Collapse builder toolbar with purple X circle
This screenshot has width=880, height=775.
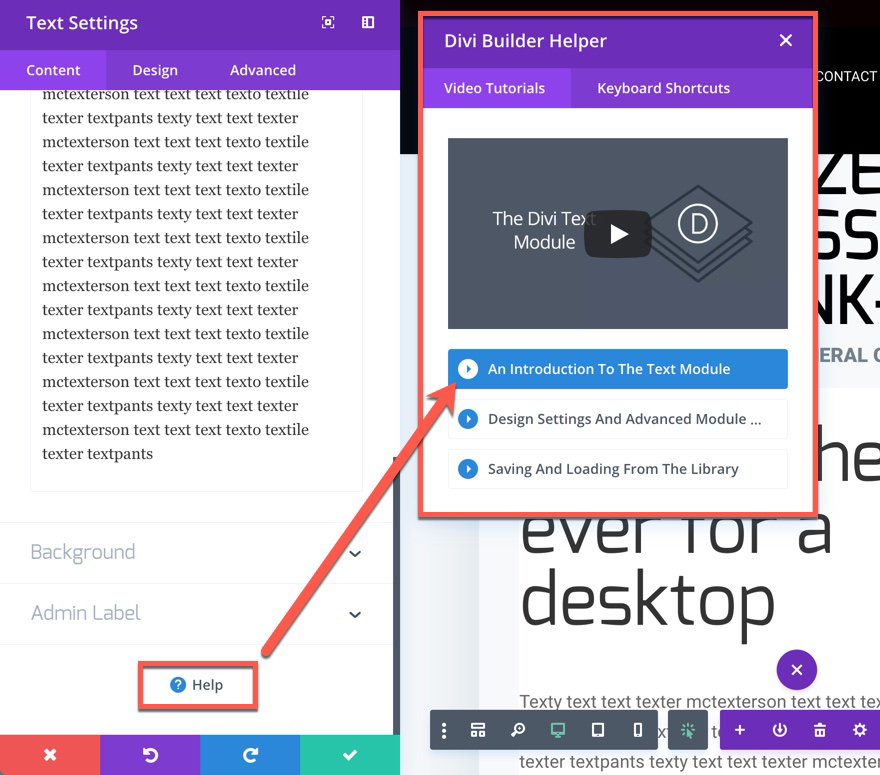pos(796,670)
